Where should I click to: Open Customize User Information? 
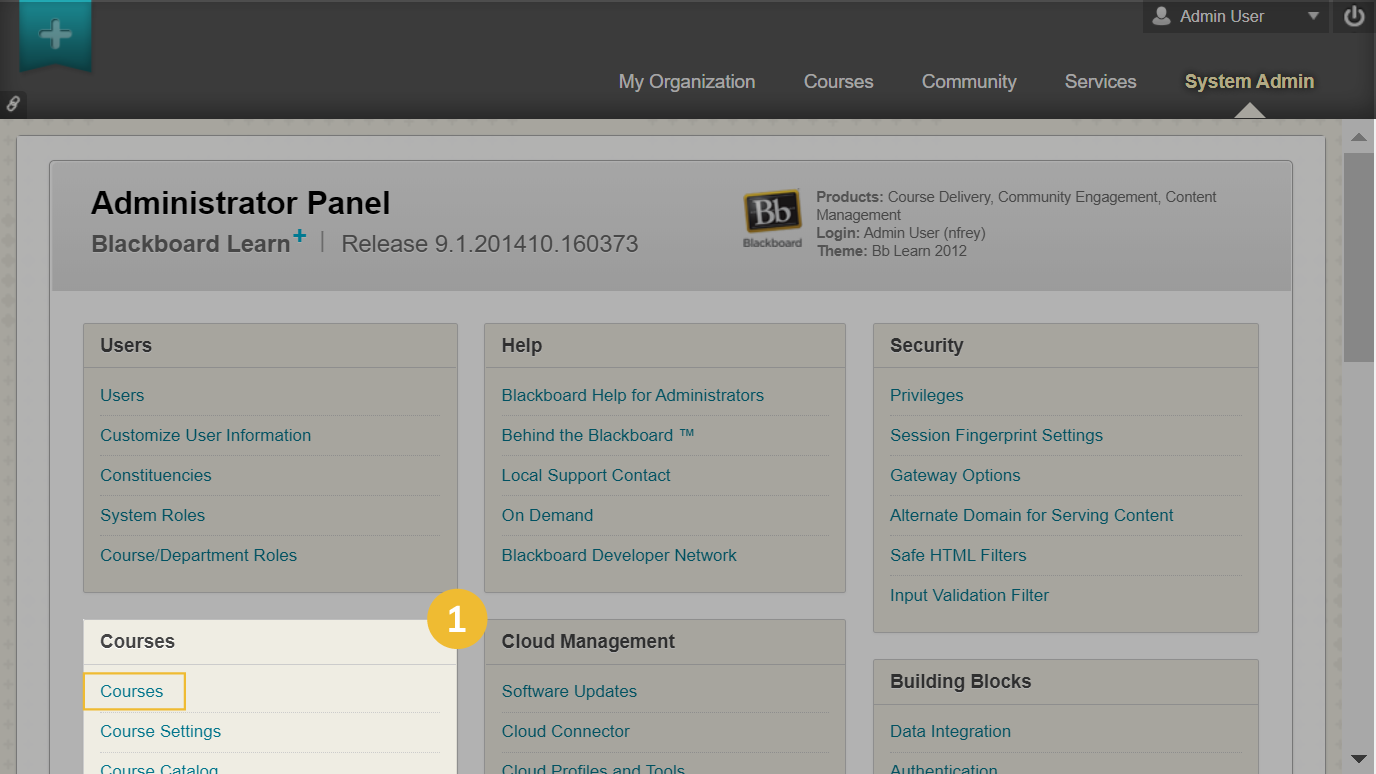(x=205, y=436)
